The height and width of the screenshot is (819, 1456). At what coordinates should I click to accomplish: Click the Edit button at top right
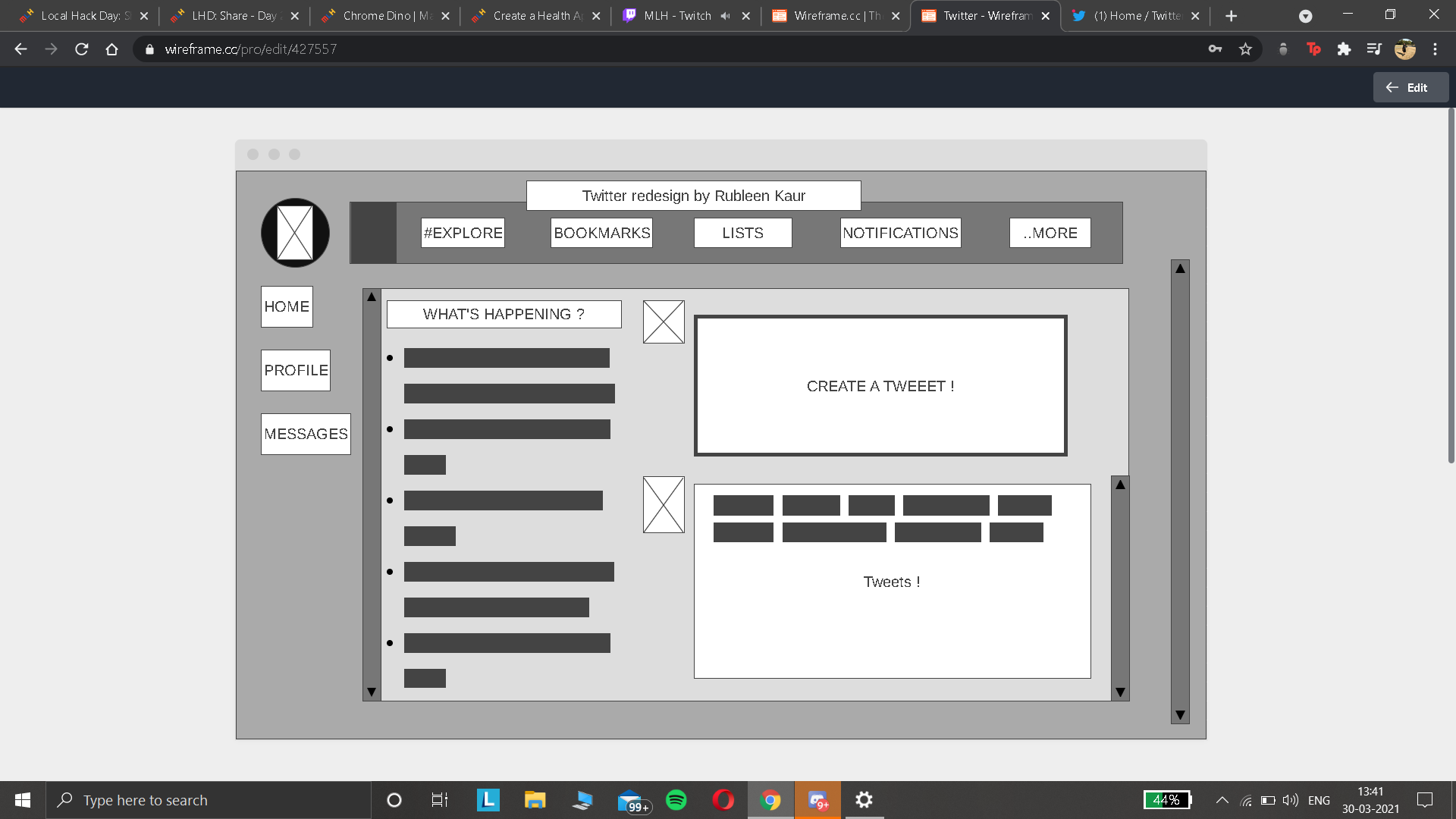point(1410,86)
